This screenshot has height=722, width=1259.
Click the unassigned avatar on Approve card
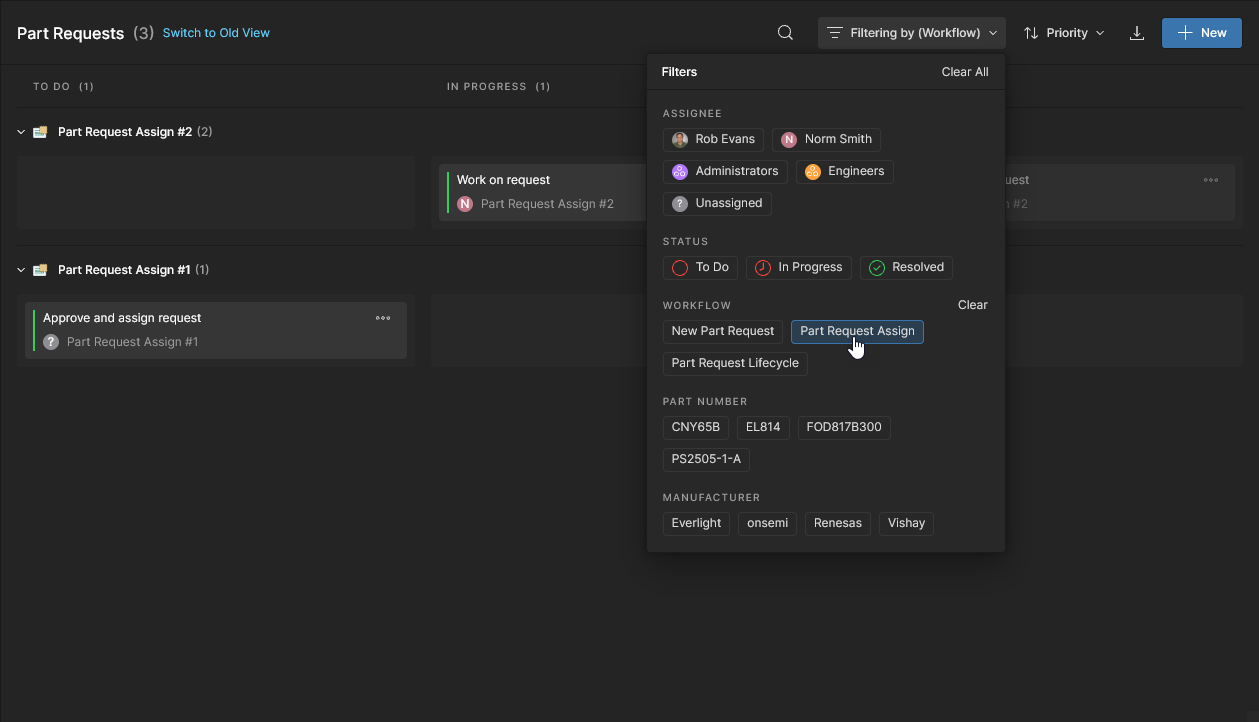click(x=51, y=342)
